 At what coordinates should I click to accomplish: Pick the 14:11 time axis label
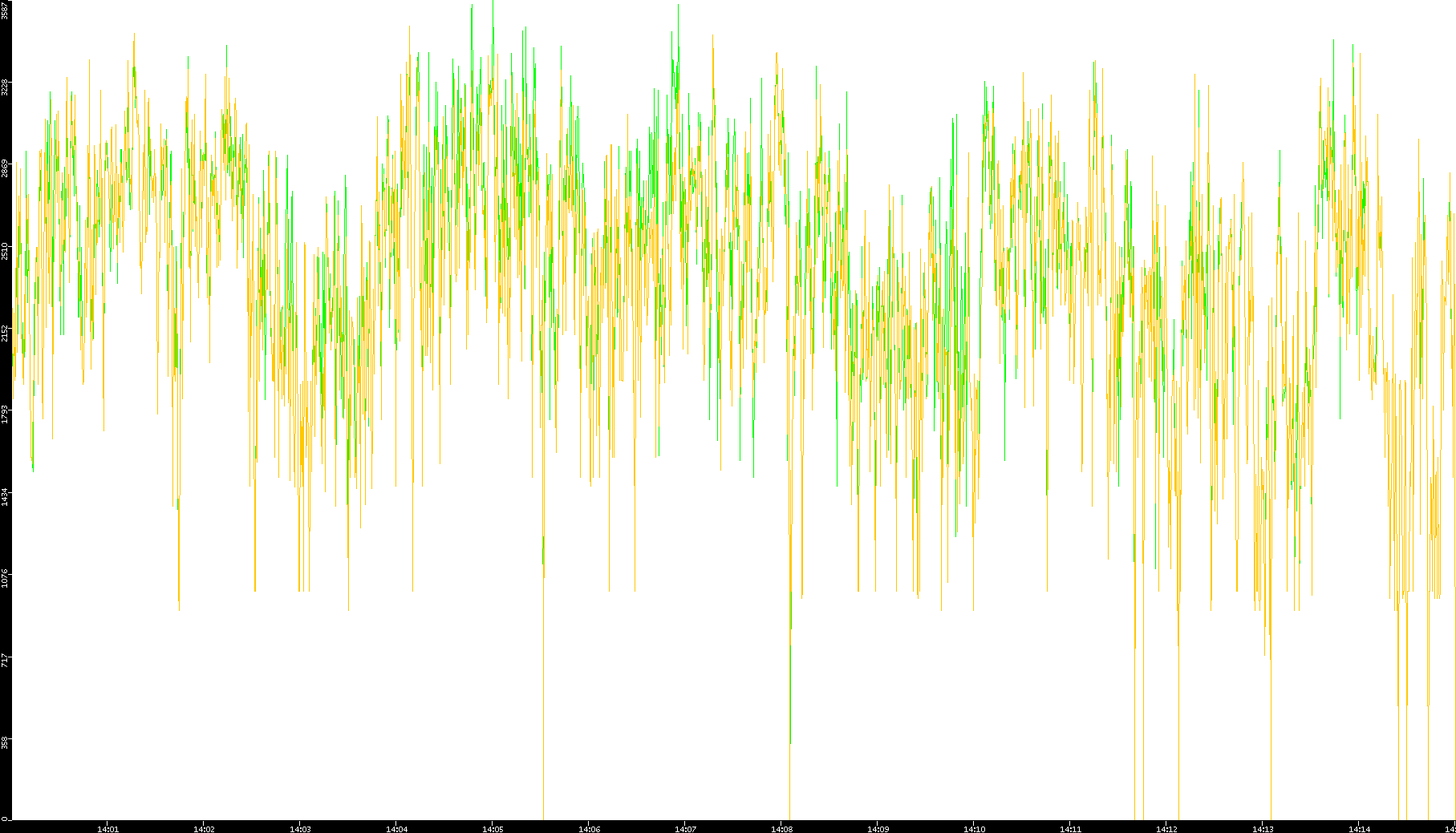(x=1070, y=829)
